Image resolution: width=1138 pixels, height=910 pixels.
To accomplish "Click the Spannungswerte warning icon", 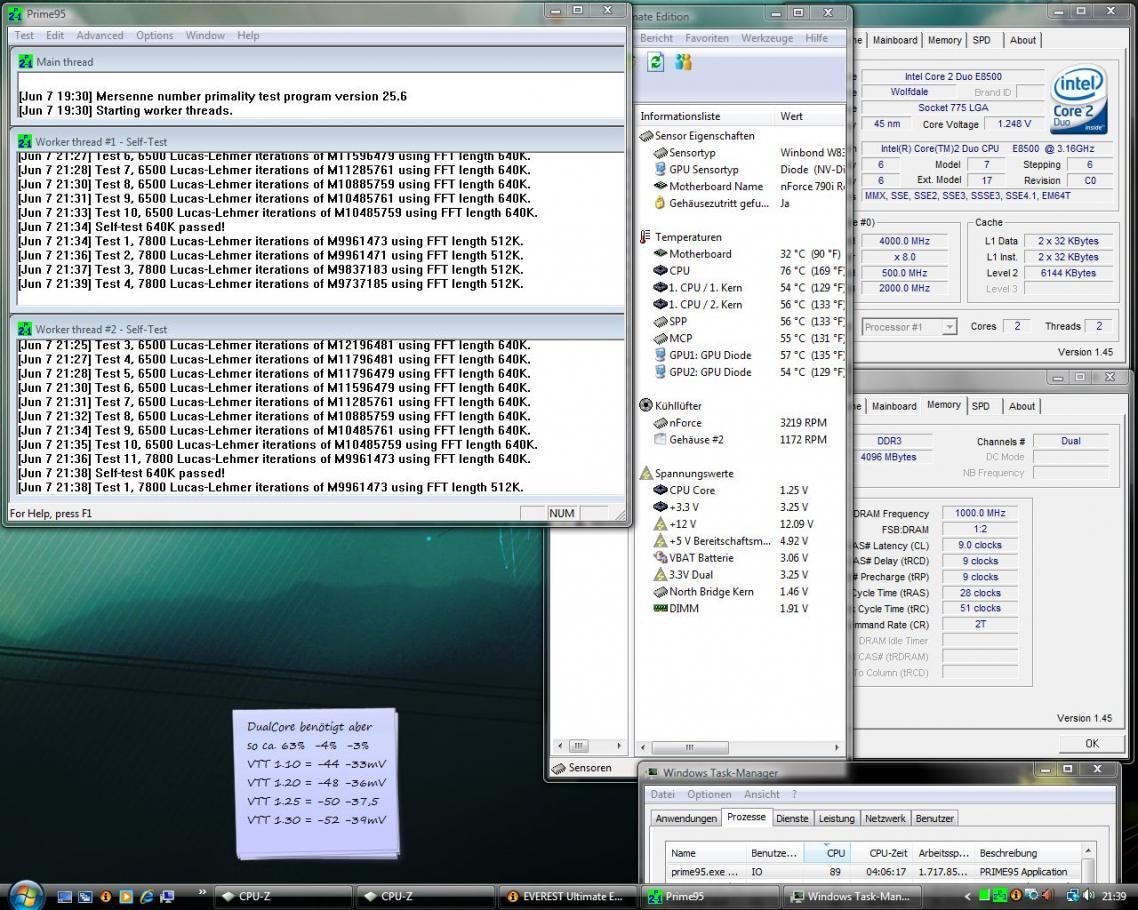I will tap(645, 473).
